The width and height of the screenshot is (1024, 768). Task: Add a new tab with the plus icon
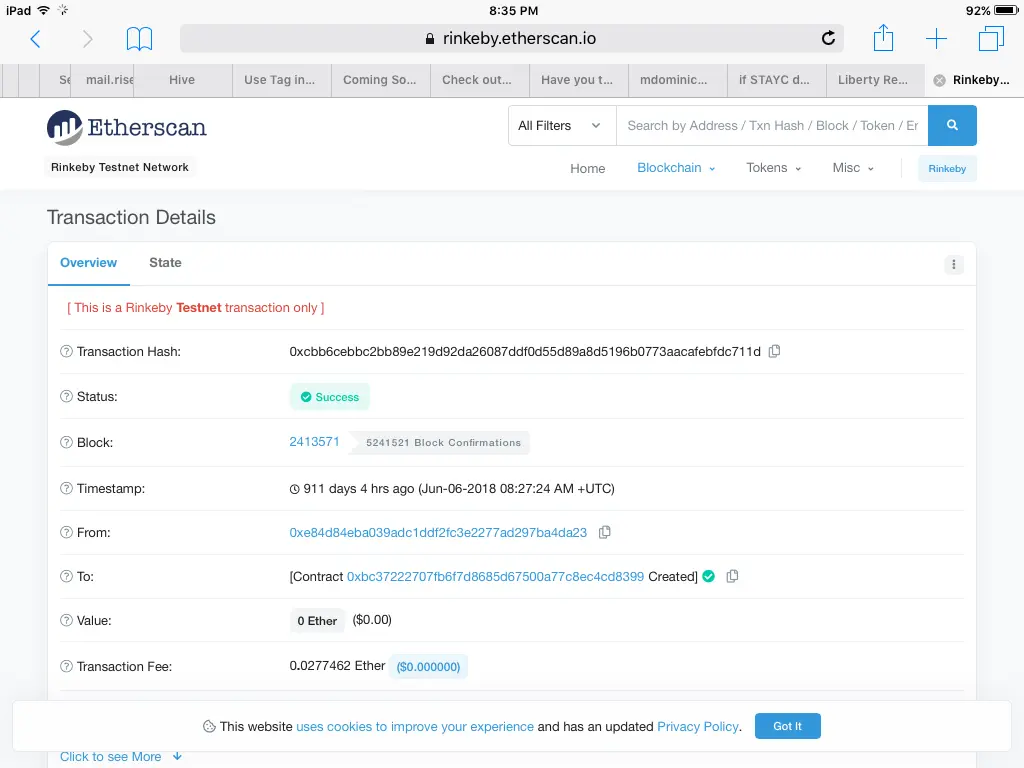(936, 39)
